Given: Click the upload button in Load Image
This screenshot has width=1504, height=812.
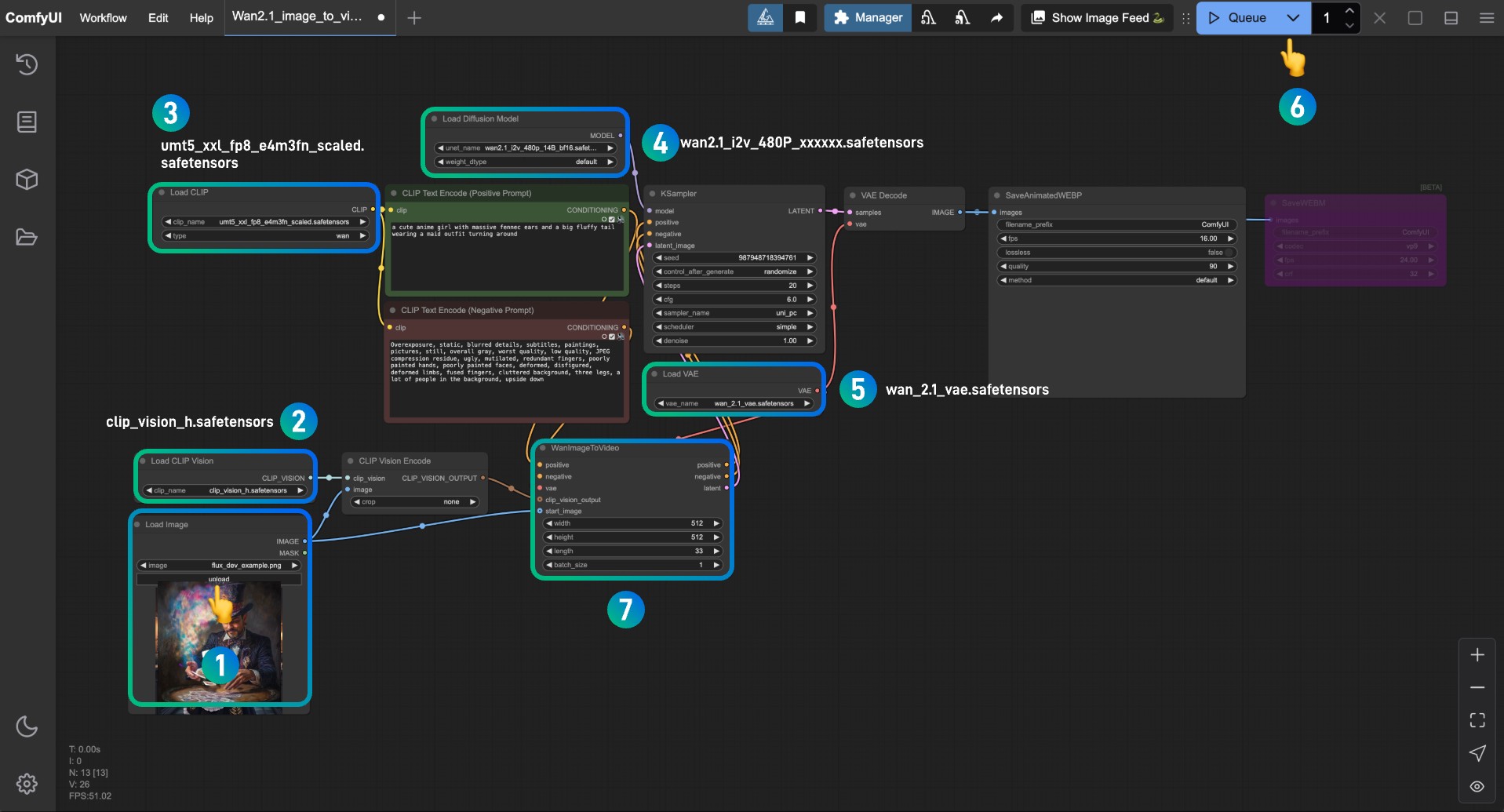Looking at the screenshot, I should [219, 579].
